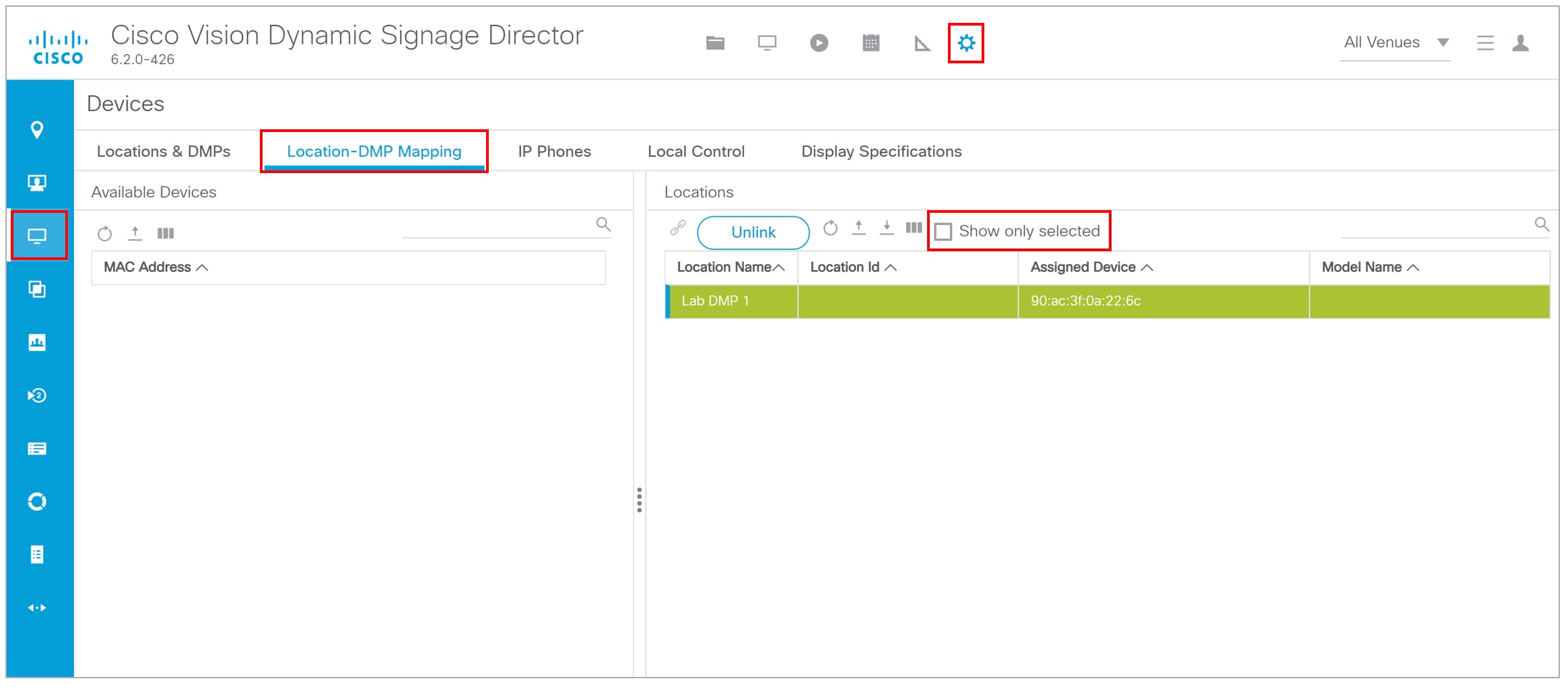Open the bar chart icon in sidebar
The image size is (1568, 687).
click(37, 342)
